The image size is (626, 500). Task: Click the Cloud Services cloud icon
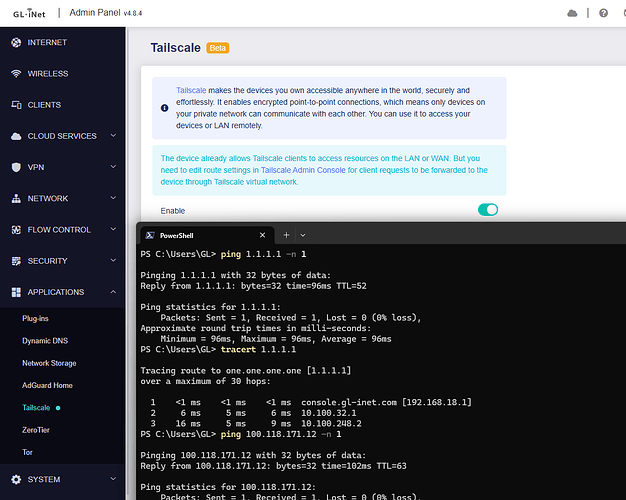16,136
